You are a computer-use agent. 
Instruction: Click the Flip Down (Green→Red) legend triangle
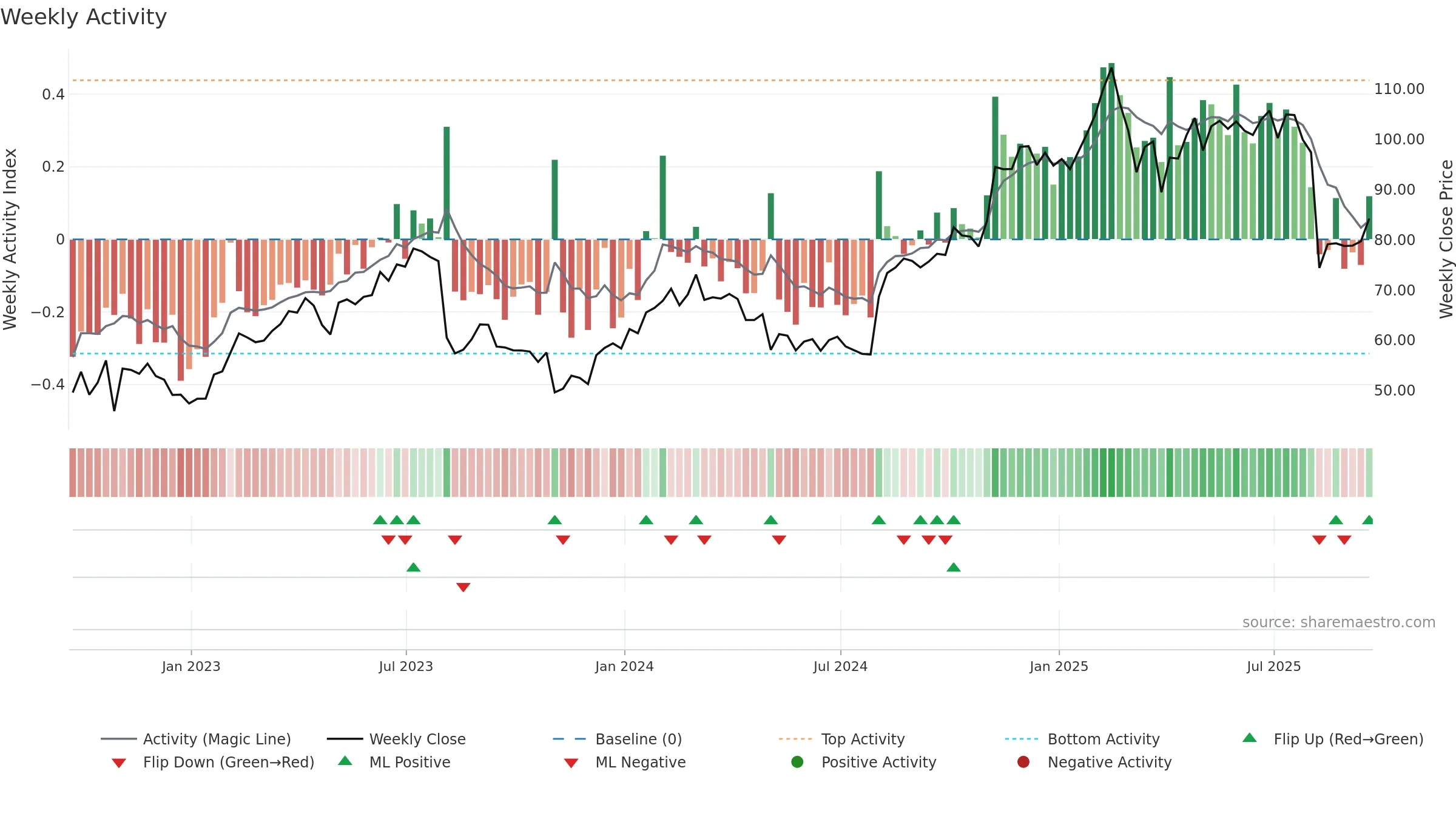119,763
